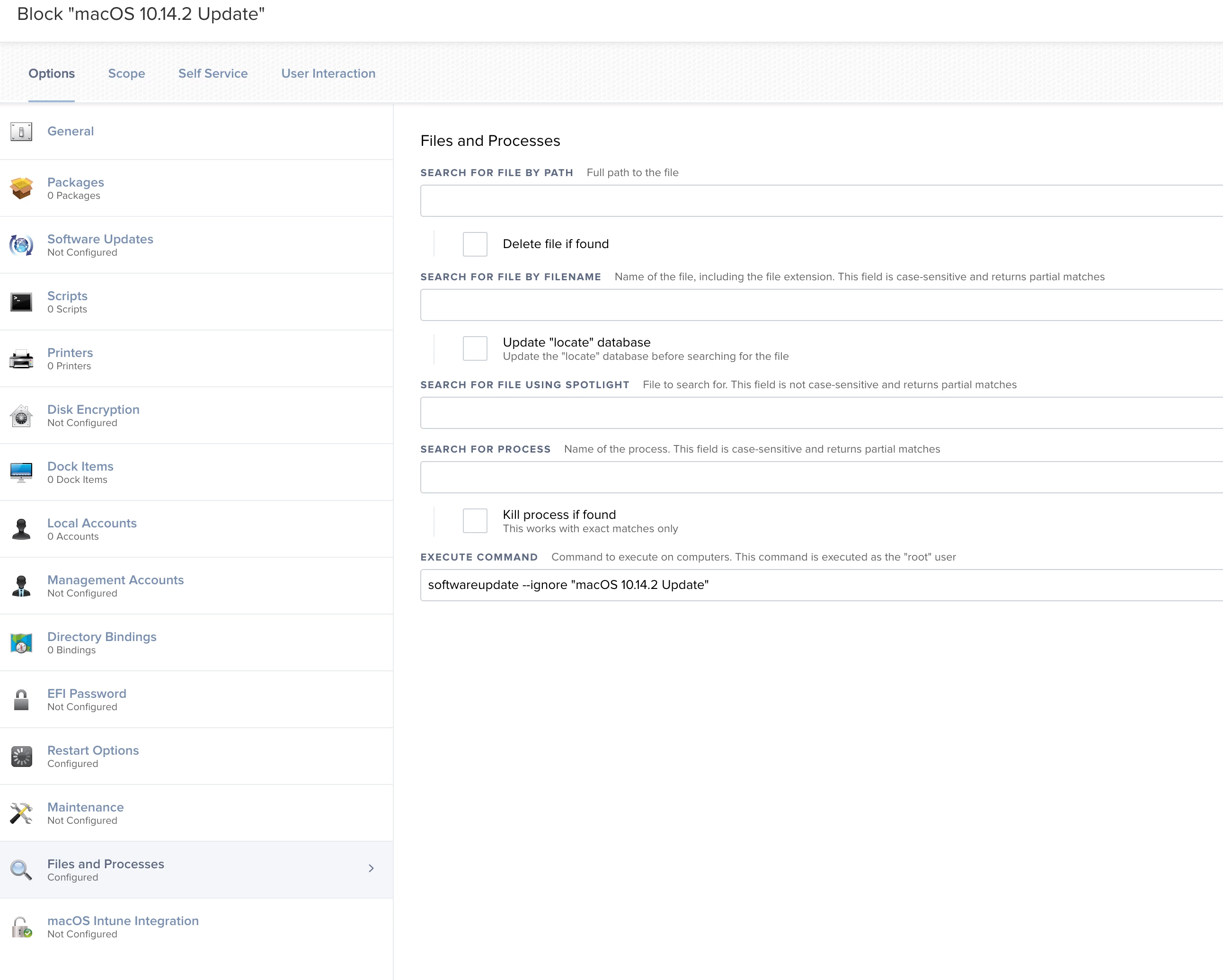Viewport: 1223px width, 980px height.
Task: Open Management Accounts settings link
Action: [115, 580]
